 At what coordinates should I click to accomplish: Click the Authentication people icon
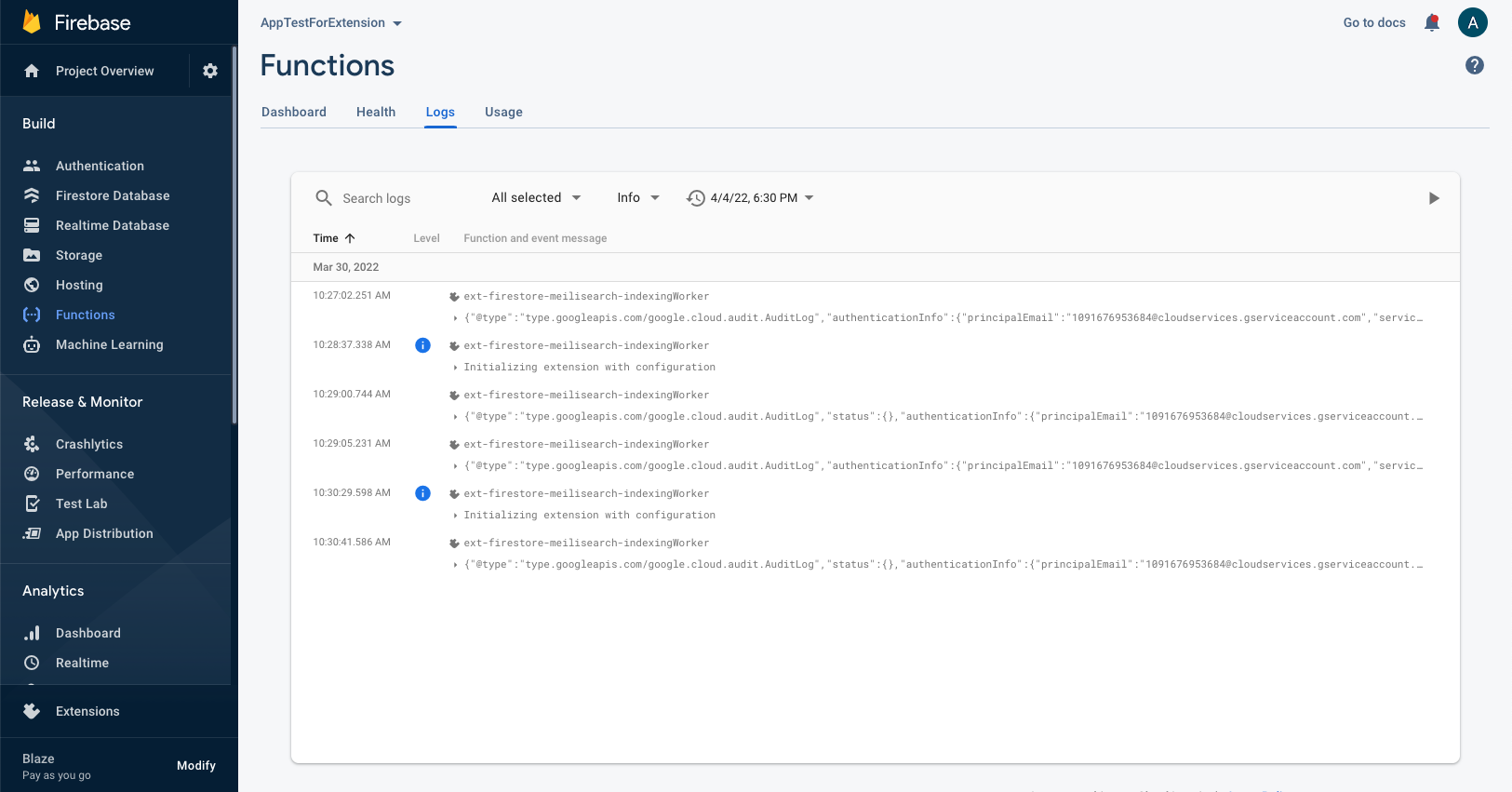tap(32, 166)
